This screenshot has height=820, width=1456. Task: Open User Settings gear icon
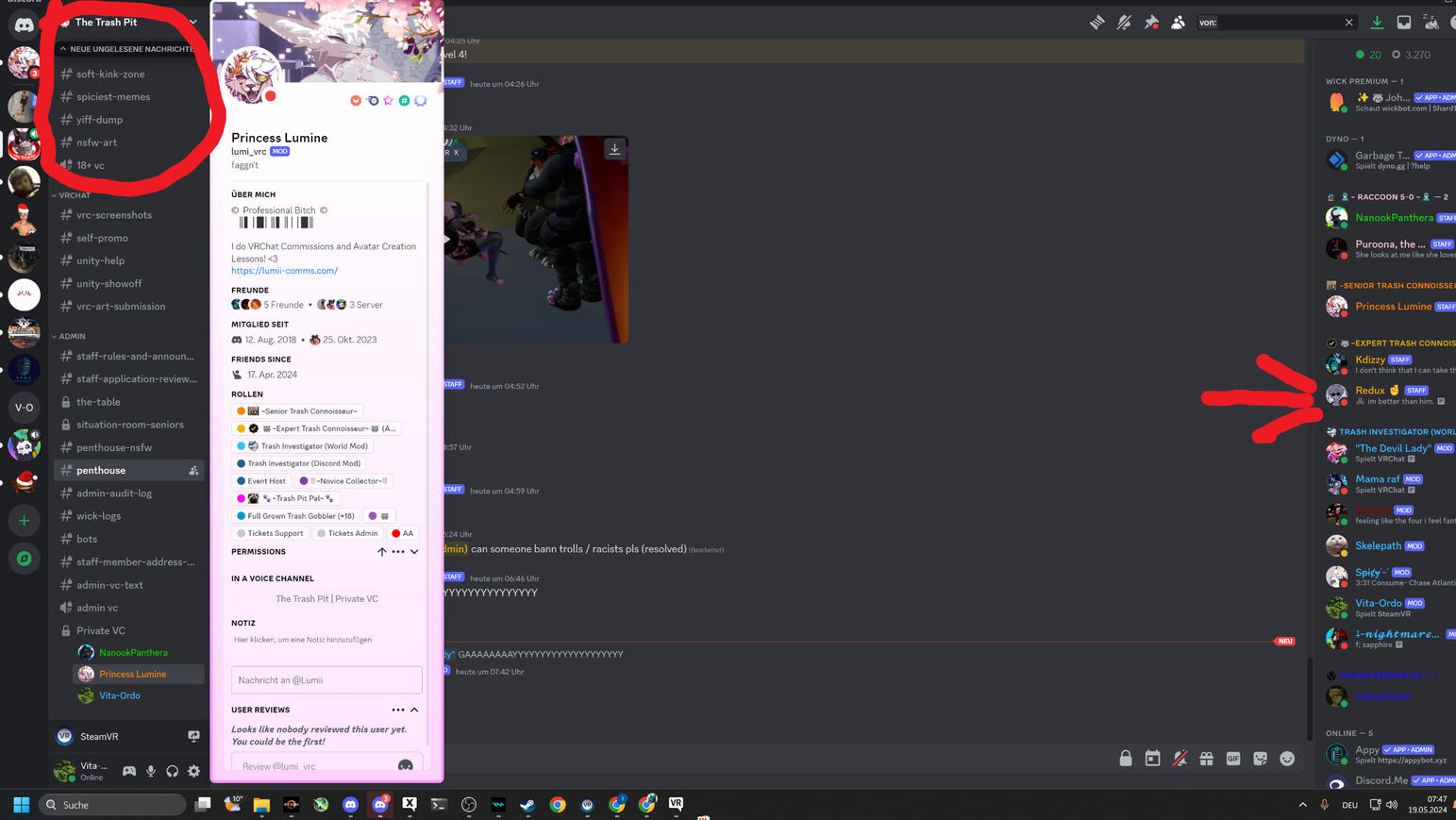pyautogui.click(x=193, y=771)
